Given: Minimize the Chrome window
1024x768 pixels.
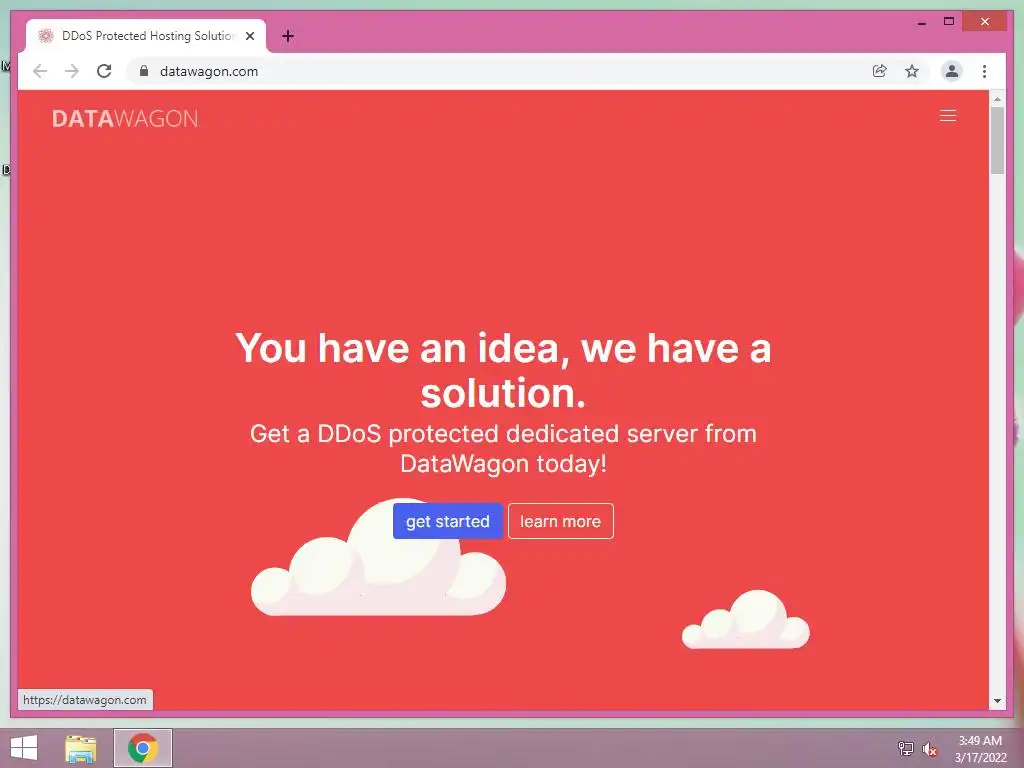Looking at the screenshot, I should [921, 22].
